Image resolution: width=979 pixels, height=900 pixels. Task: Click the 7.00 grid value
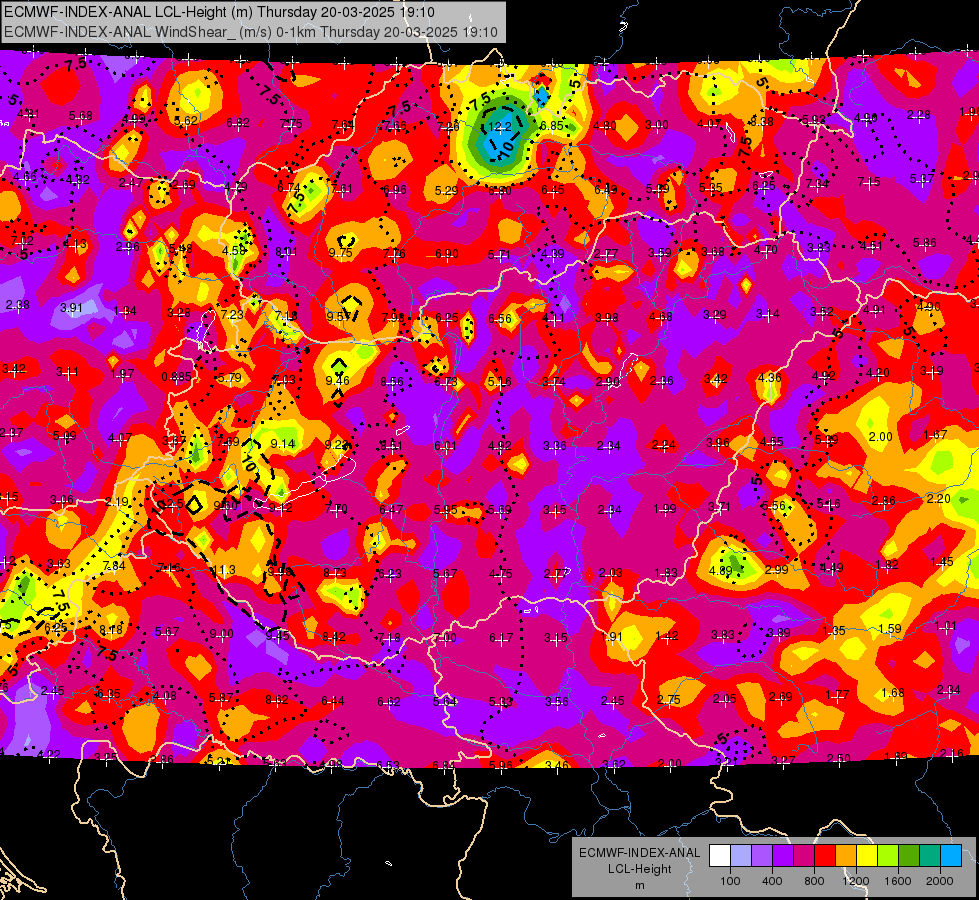click(445, 638)
